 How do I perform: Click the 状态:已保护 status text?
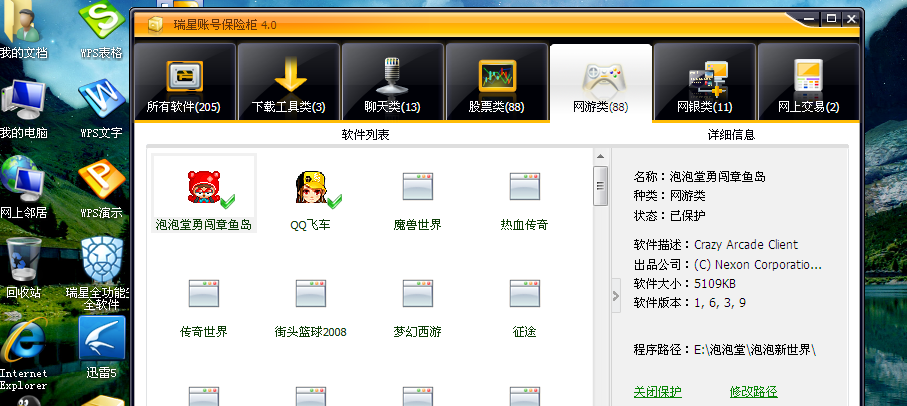[x=669, y=216]
